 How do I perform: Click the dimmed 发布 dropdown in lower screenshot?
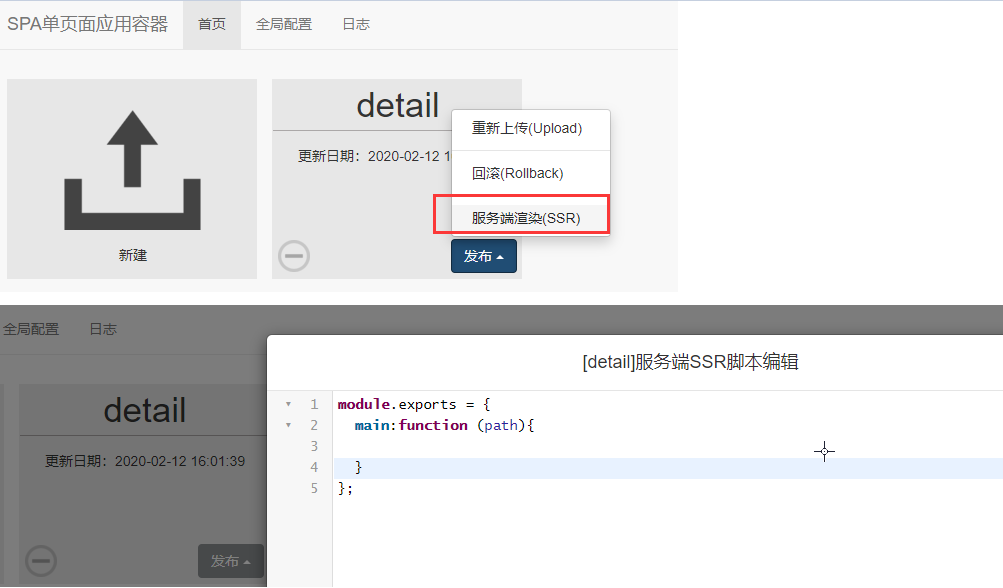point(230,561)
